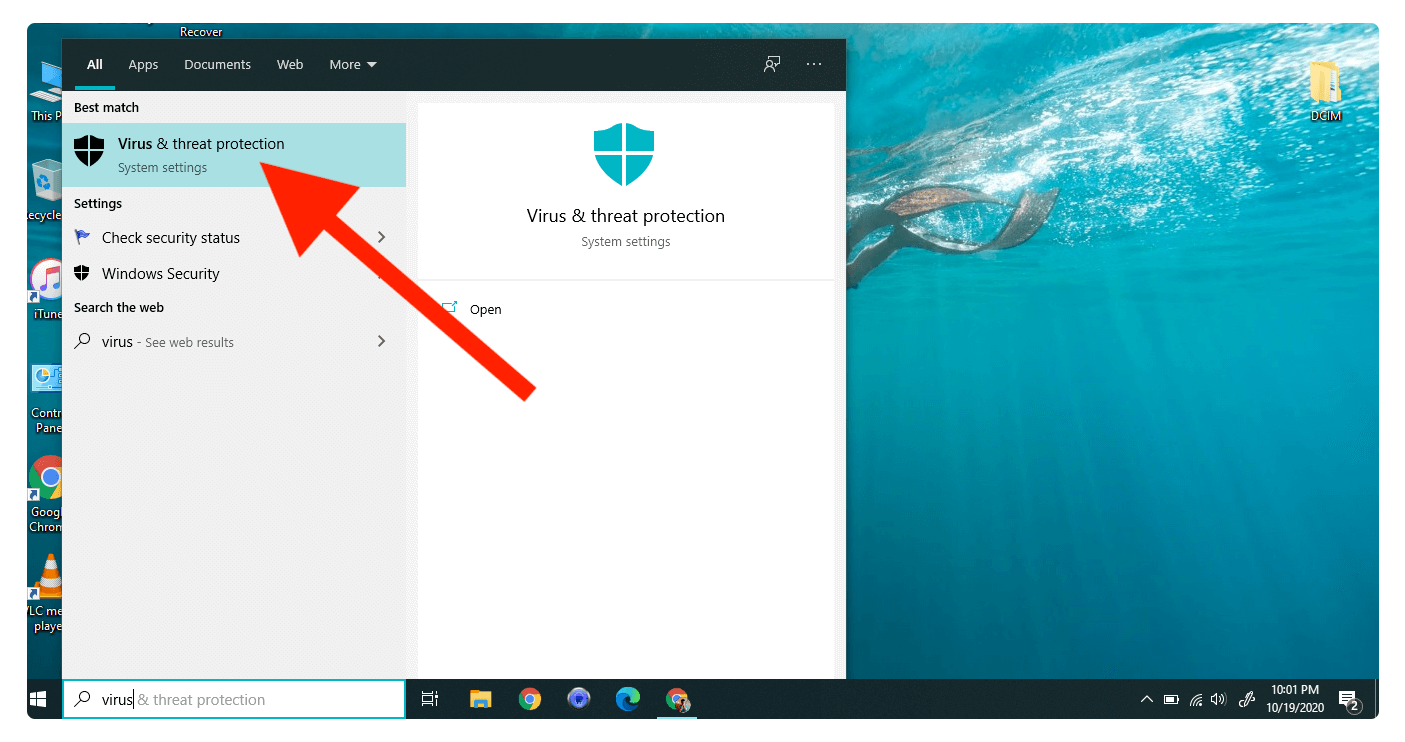This screenshot has height=742, width=1405.
Task: Switch to the Documents search tab
Action: [x=217, y=64]
